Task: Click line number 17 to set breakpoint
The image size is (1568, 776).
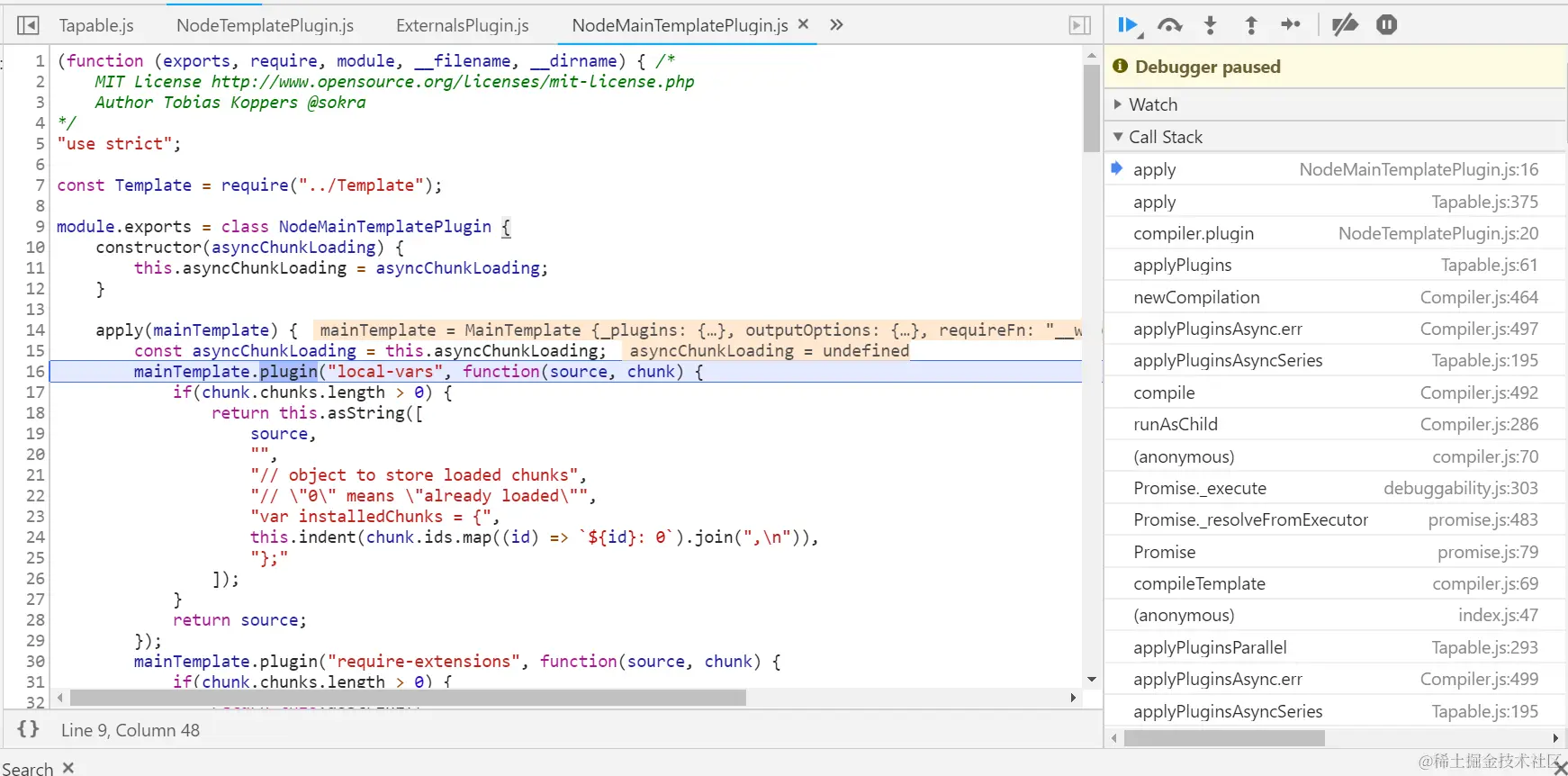Action: tap(35, 392)
